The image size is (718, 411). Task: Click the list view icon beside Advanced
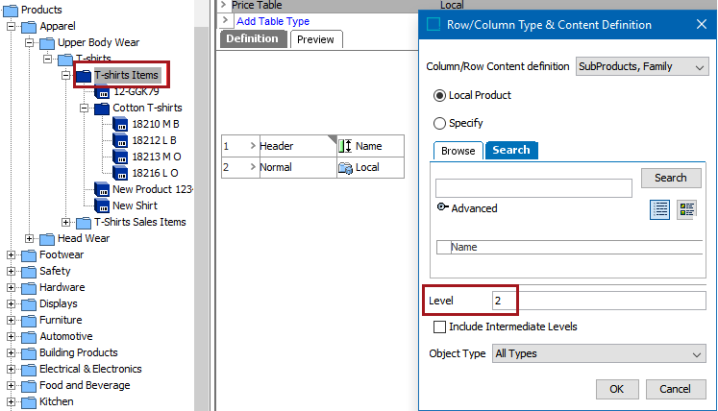pos(659,210)
